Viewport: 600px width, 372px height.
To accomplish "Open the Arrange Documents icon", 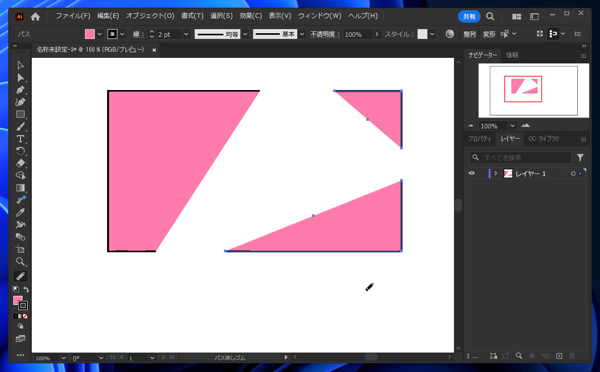I will [x=517, y=16].
